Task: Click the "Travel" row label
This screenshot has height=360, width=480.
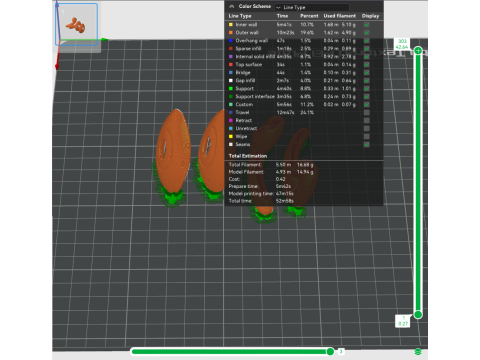Action: (242, 113)
